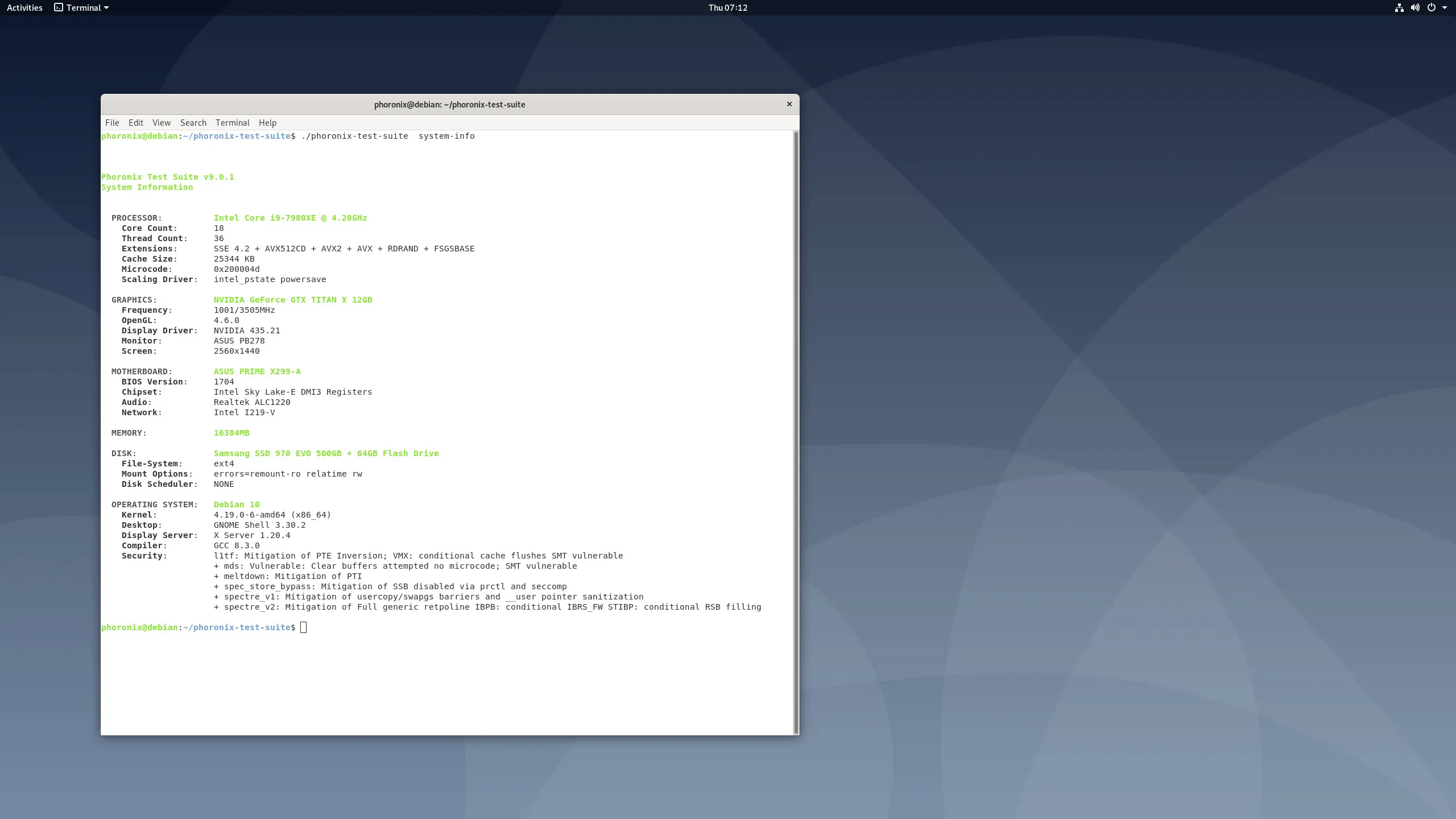Click the Terminal app icon in top bar
The height and width of the screenshot is (819, 1456).
pos(59,8)
